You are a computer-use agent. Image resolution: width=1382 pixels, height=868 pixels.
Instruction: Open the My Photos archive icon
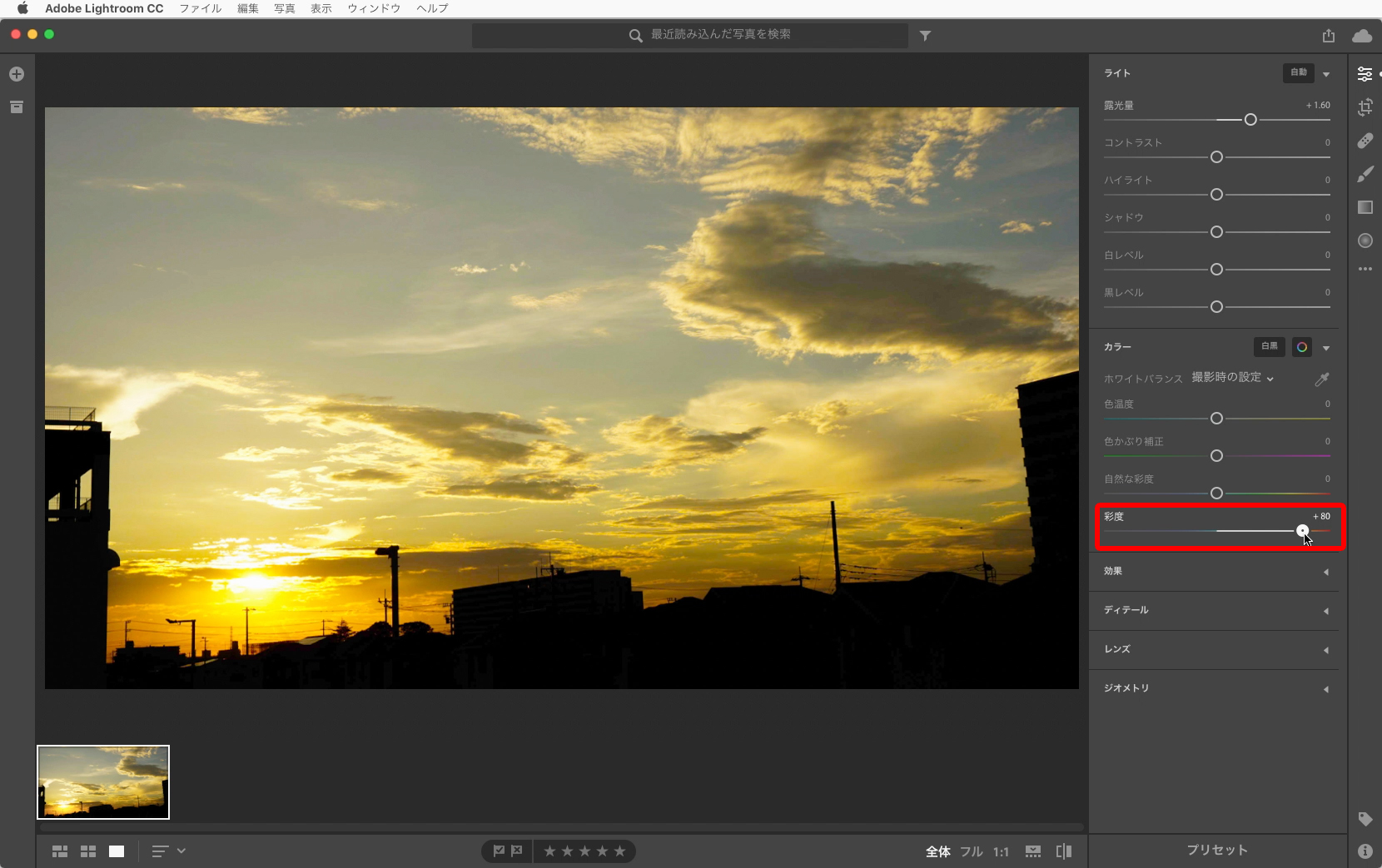tap(17, 107)
